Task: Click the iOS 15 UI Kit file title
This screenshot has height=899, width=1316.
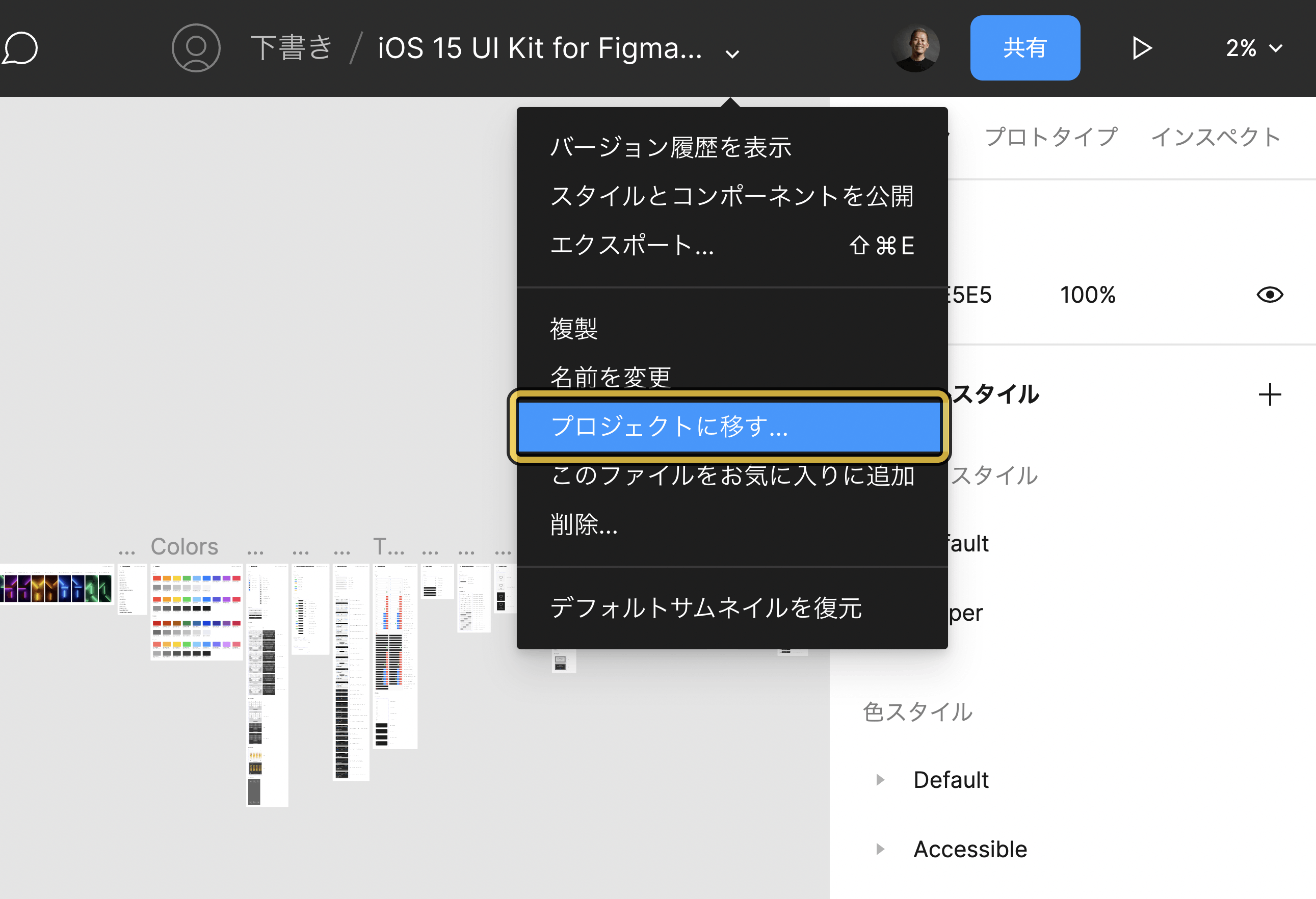Action: click(x=540, y=48)
